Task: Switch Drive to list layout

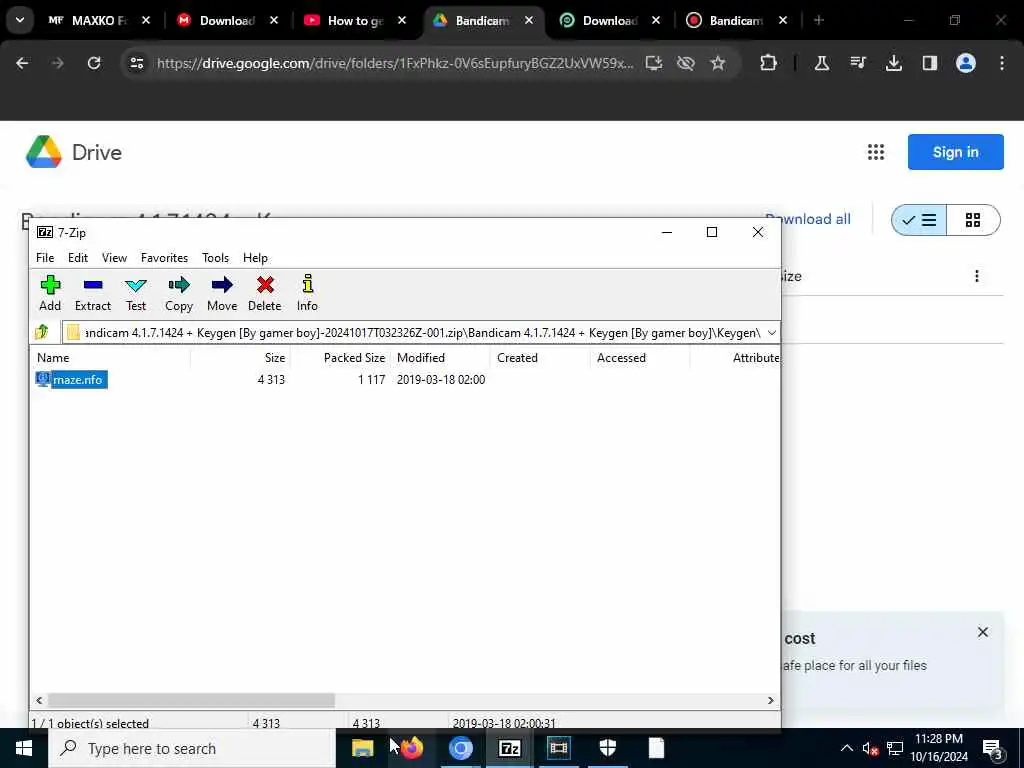Action: 919,220
